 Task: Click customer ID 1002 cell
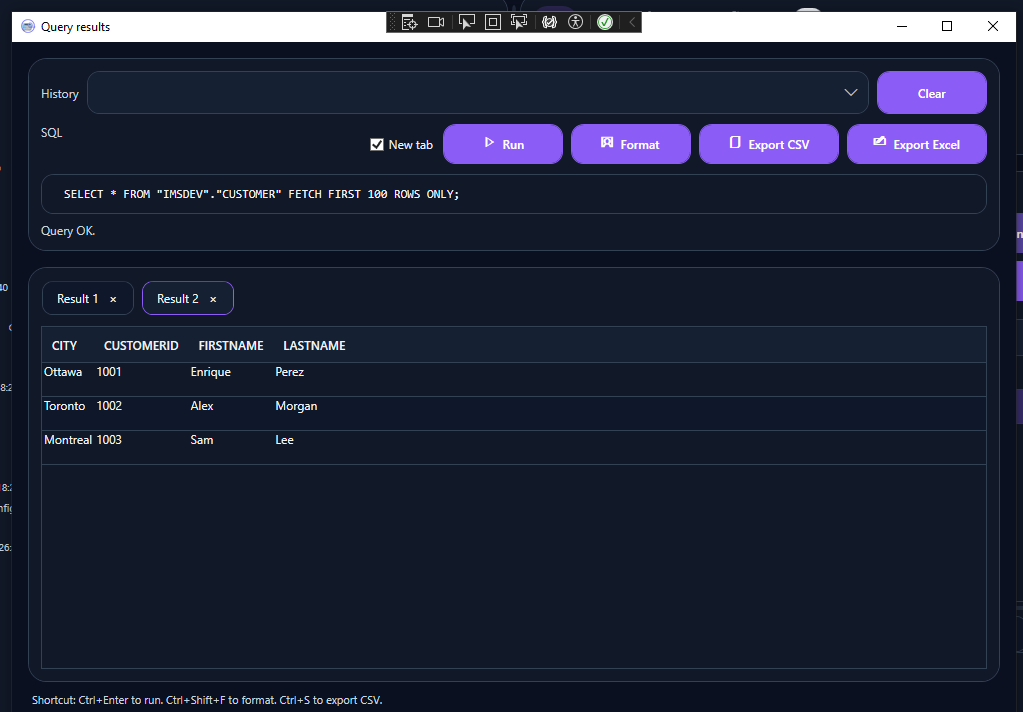109,406
